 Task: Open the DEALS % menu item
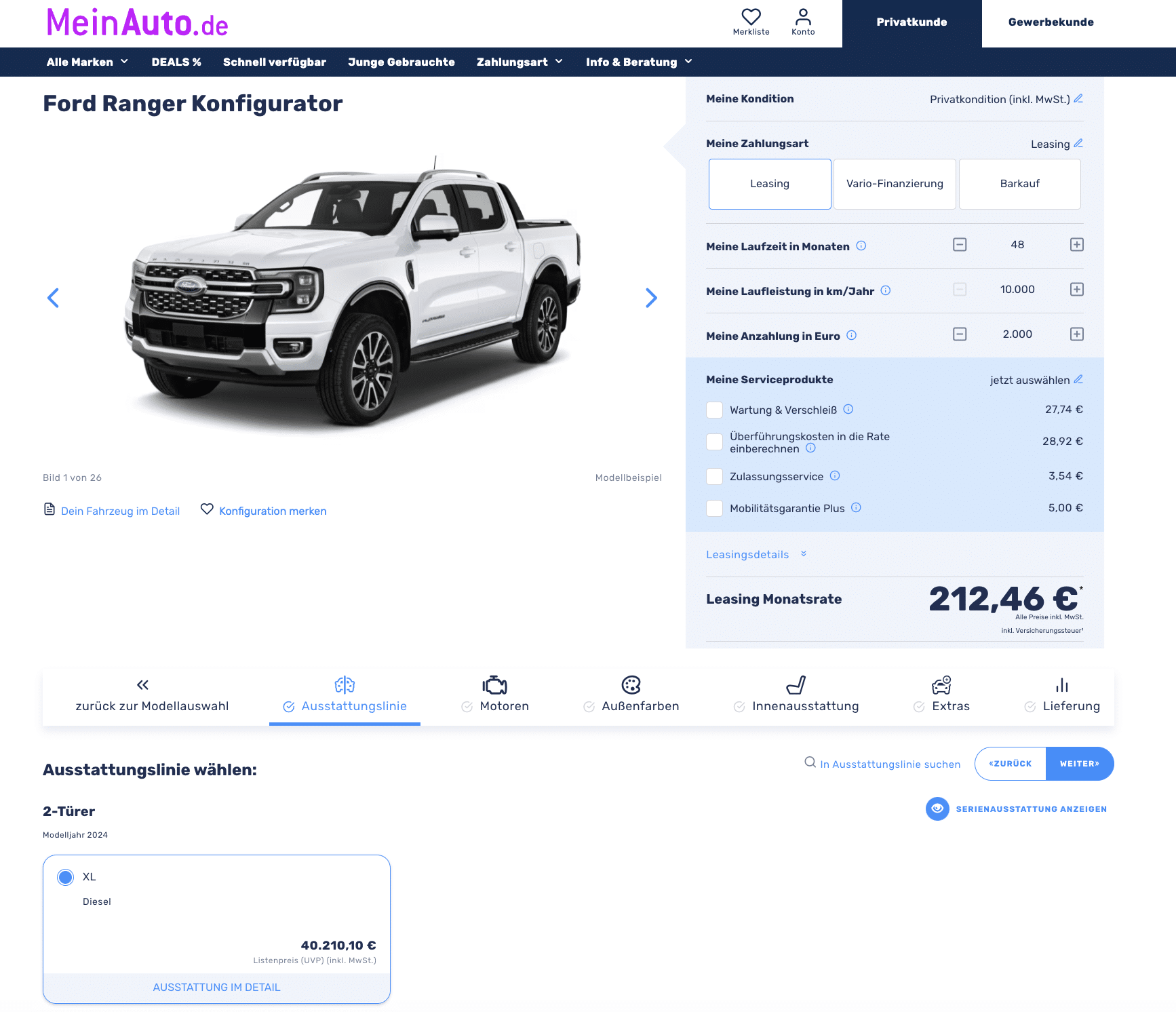pos(176,62)
